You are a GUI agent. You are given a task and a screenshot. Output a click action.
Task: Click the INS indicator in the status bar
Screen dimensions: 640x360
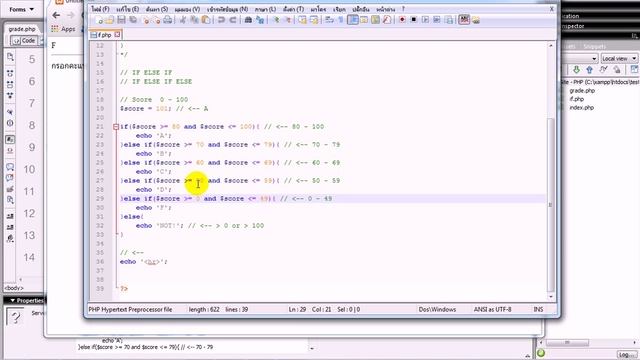click(x=538, y=309)
